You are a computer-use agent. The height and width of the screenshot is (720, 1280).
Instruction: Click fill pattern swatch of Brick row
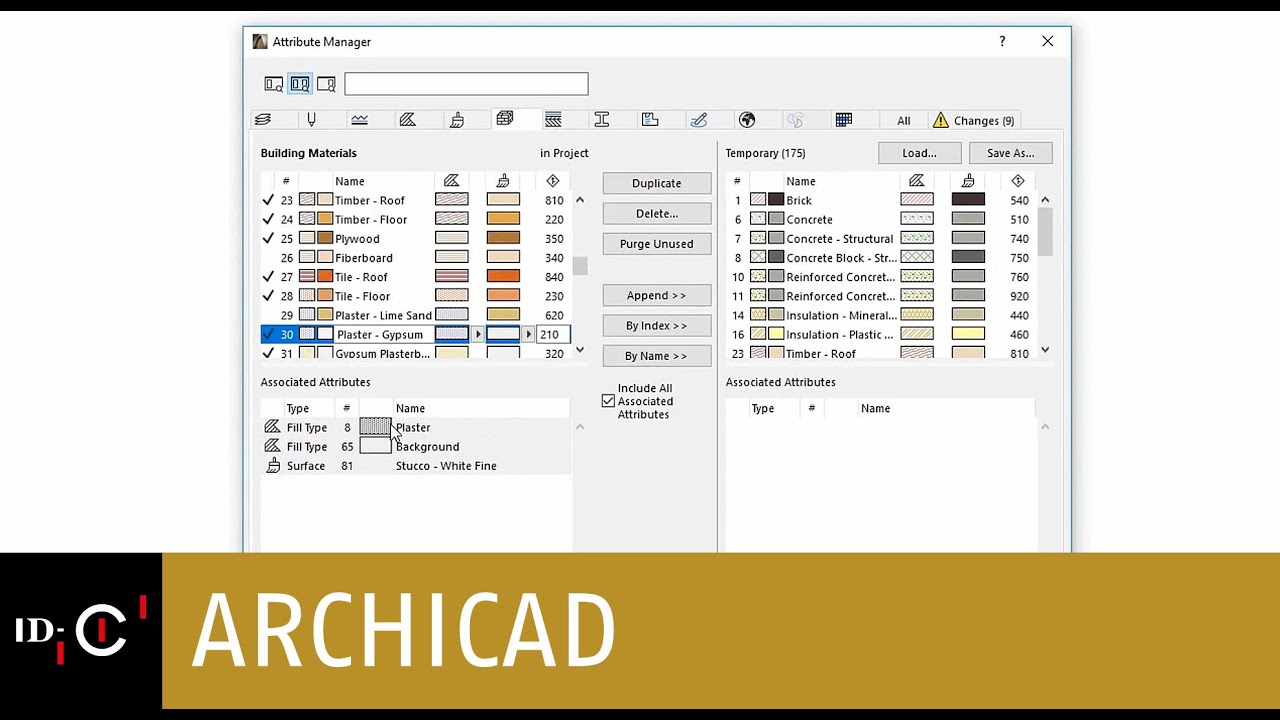coord(917,200)
